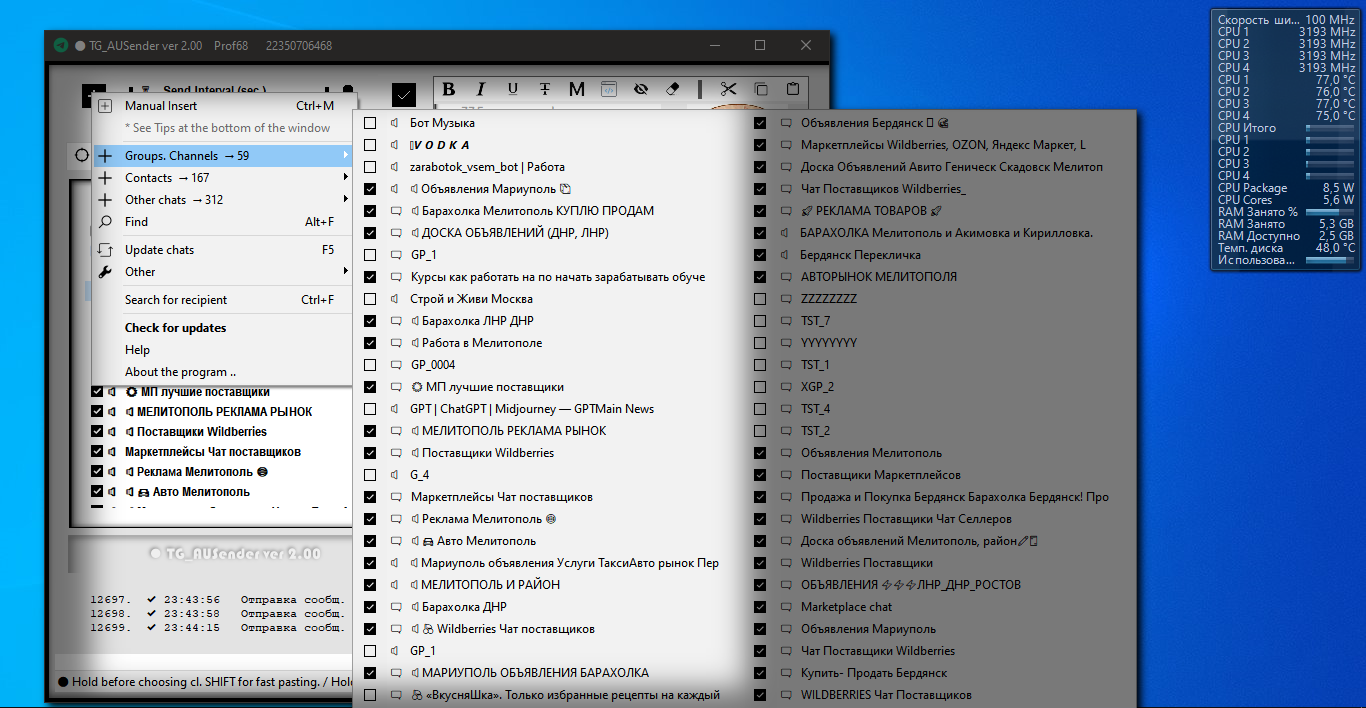Check the Бот Музыка checkbox

tap(370, 123)
